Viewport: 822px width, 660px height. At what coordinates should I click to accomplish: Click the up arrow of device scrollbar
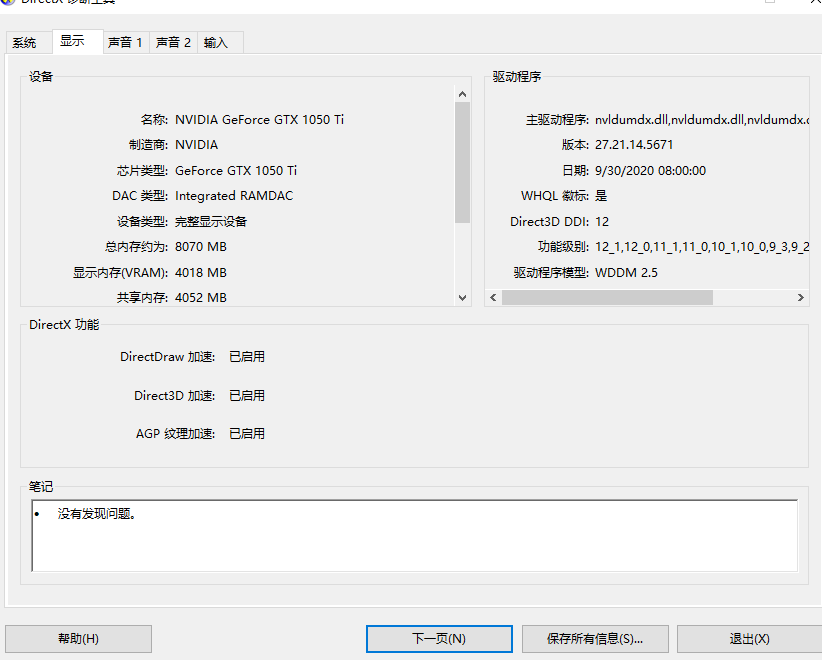click(x=462, y=94)
